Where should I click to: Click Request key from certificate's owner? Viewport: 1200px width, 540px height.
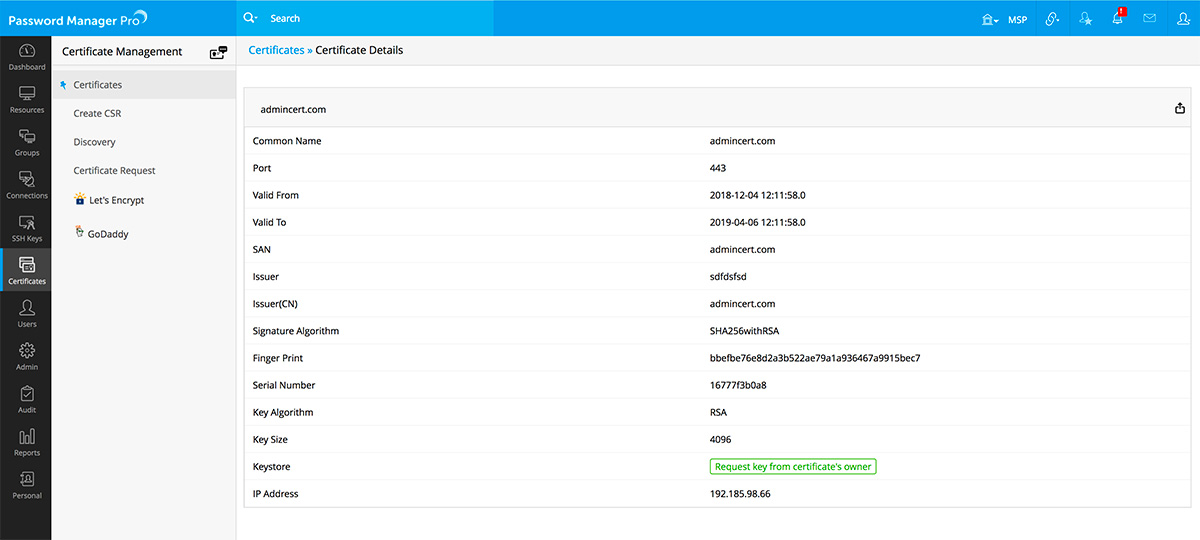coord(792,466)
